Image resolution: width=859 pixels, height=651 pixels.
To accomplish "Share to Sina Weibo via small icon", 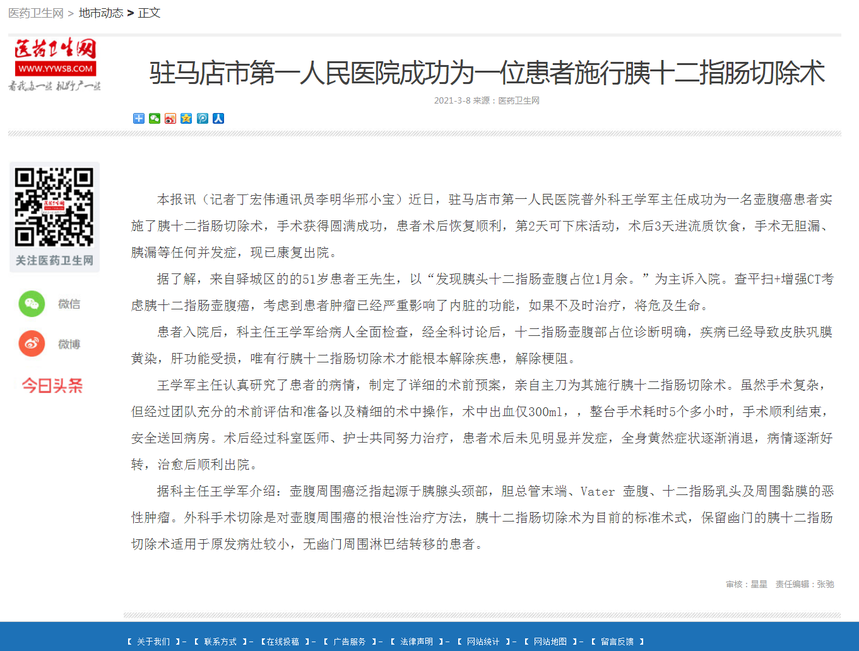I will coord(170,118).
